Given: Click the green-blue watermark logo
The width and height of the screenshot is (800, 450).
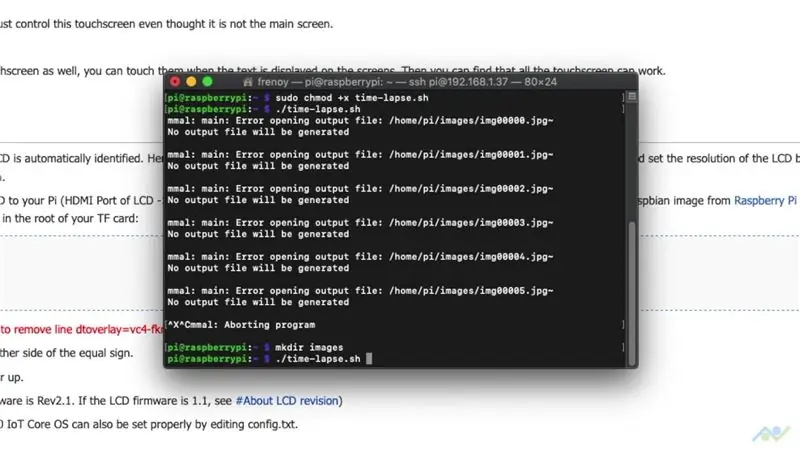Looking at the screenshot, I should 771,434.
